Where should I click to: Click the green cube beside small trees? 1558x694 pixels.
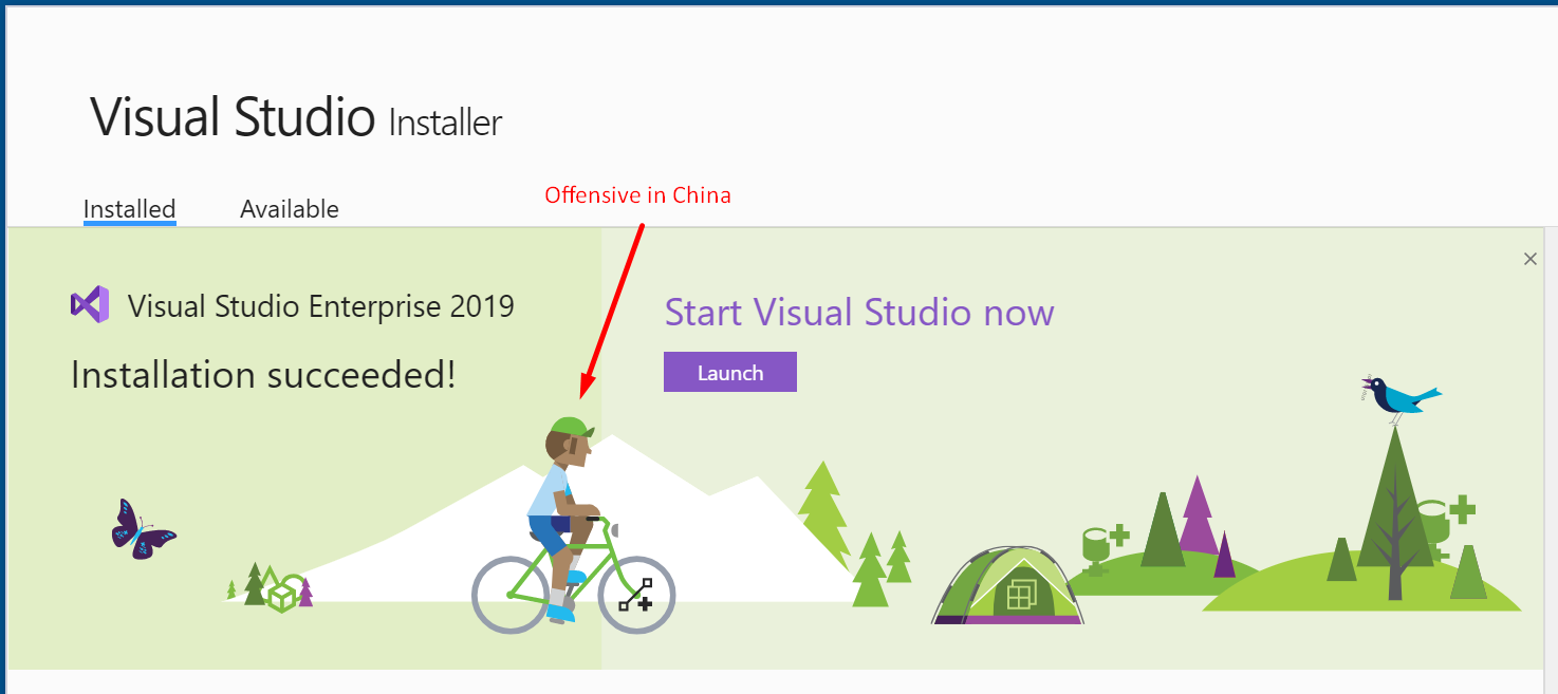pos(284,593)
